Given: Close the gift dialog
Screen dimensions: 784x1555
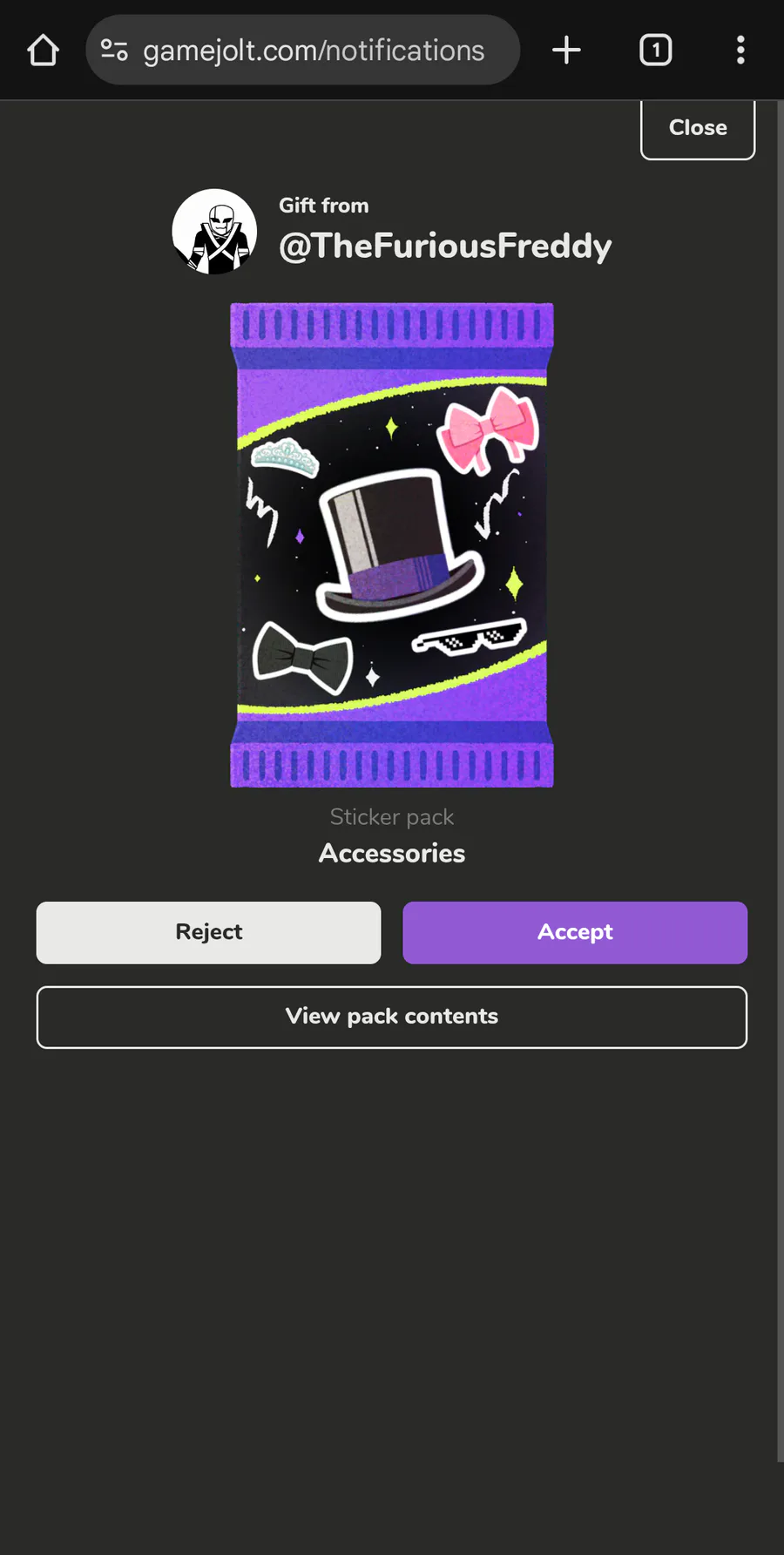Looking at the screenshot, I should point(698,128).
